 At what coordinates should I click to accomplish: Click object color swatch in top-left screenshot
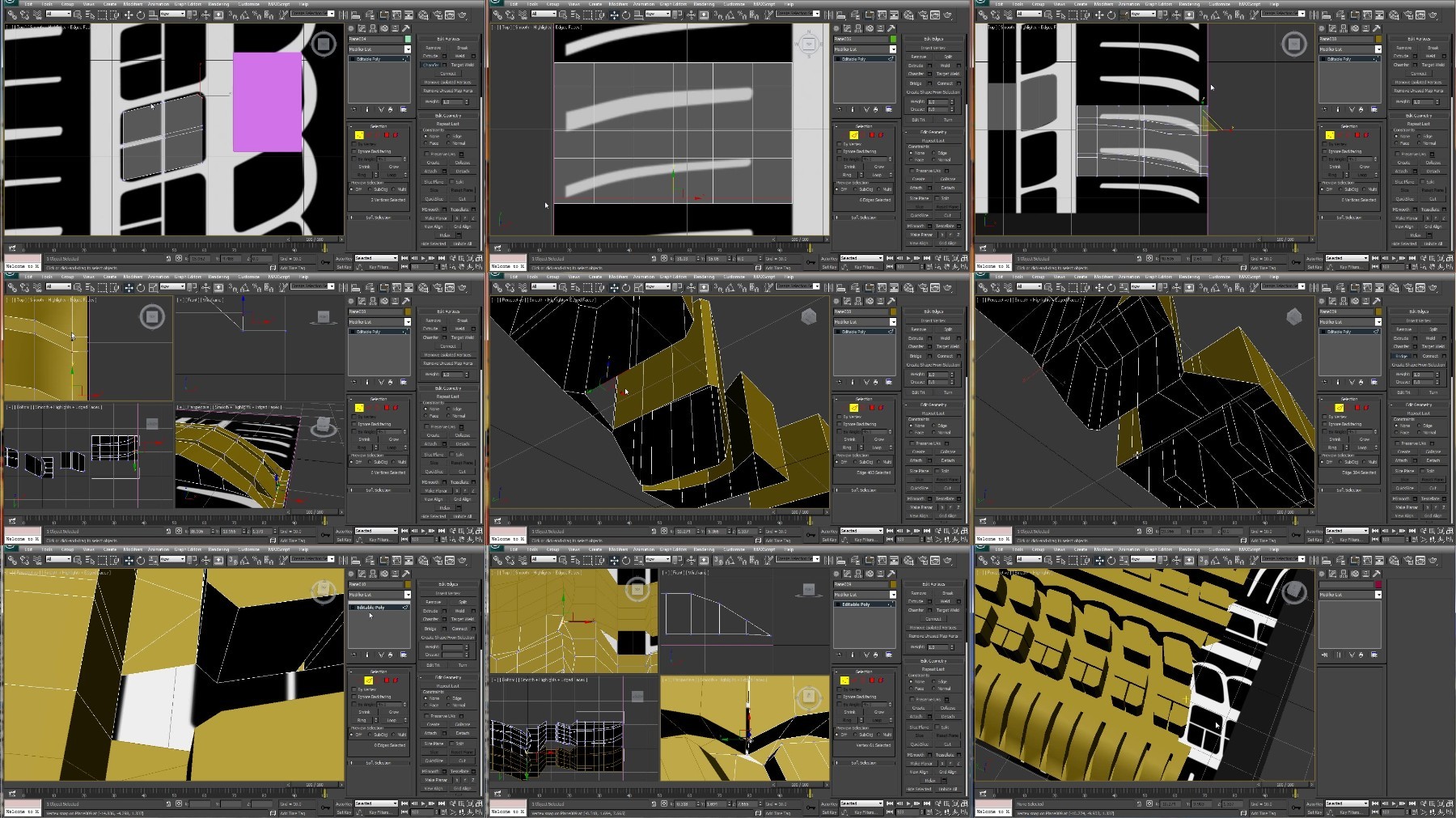[x=408, y=39]
